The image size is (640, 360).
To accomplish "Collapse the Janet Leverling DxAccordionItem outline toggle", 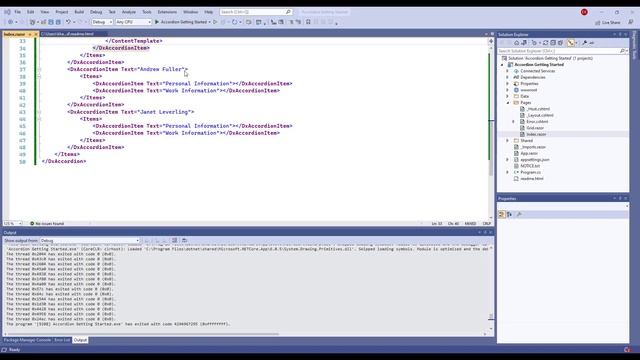I will coord(39,112).
